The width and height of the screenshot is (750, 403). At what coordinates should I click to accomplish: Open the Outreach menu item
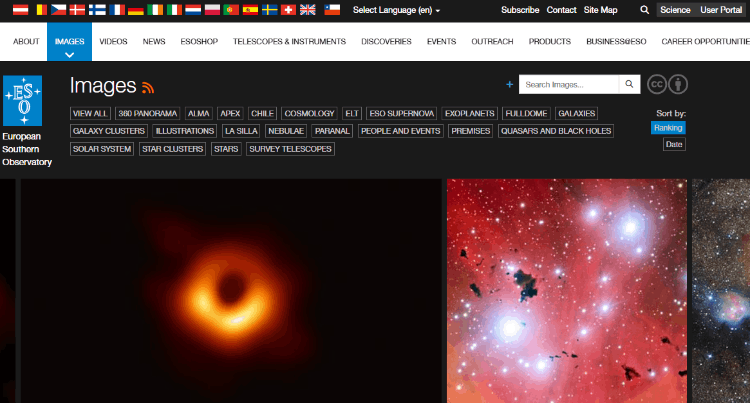pos(492,42)
